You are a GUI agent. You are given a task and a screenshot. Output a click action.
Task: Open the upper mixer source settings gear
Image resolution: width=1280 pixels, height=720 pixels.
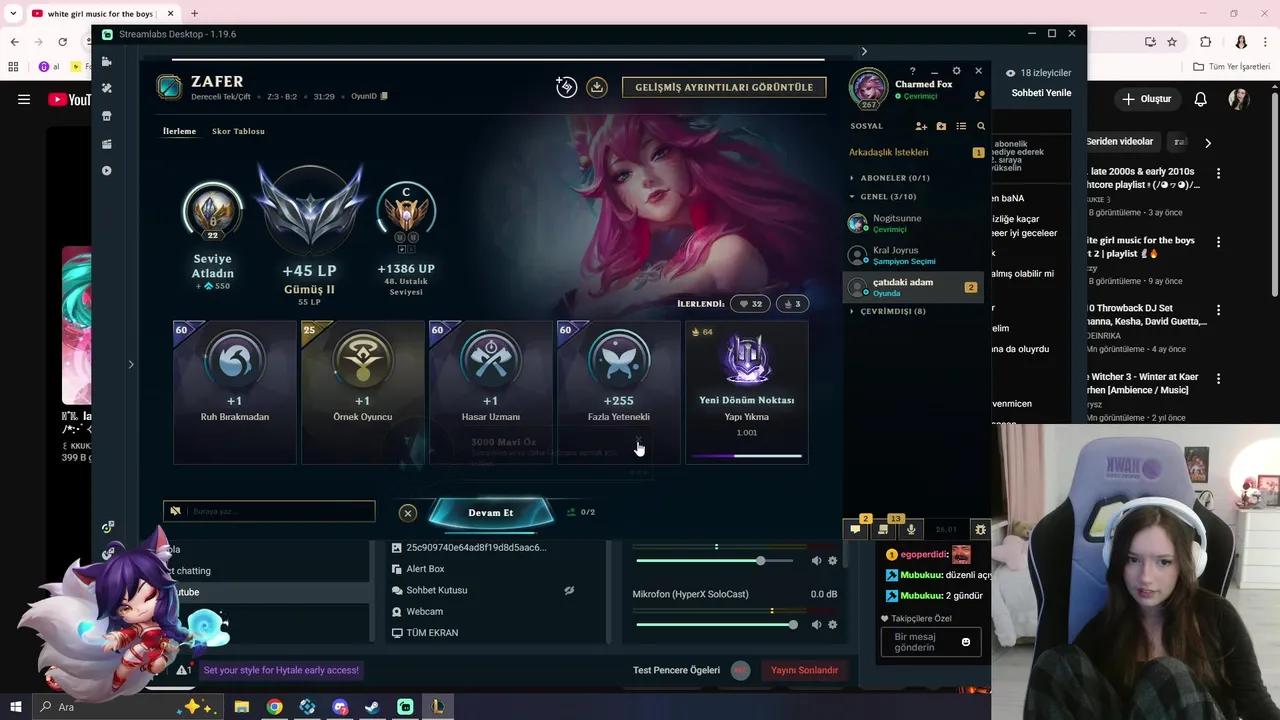[832, 561]
